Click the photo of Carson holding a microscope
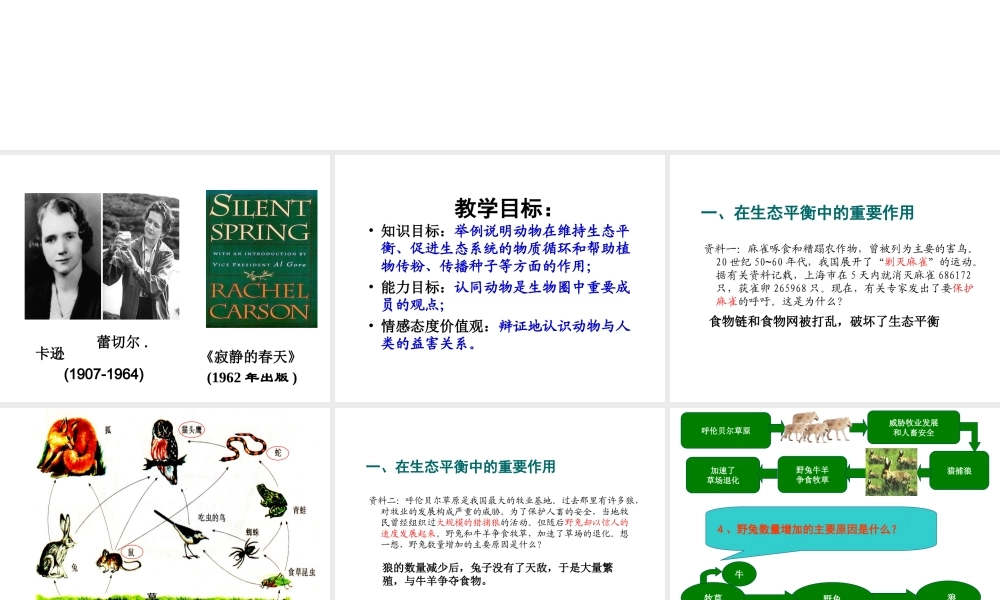Viewport: 1000px width, 600px height. pos(141,256)
